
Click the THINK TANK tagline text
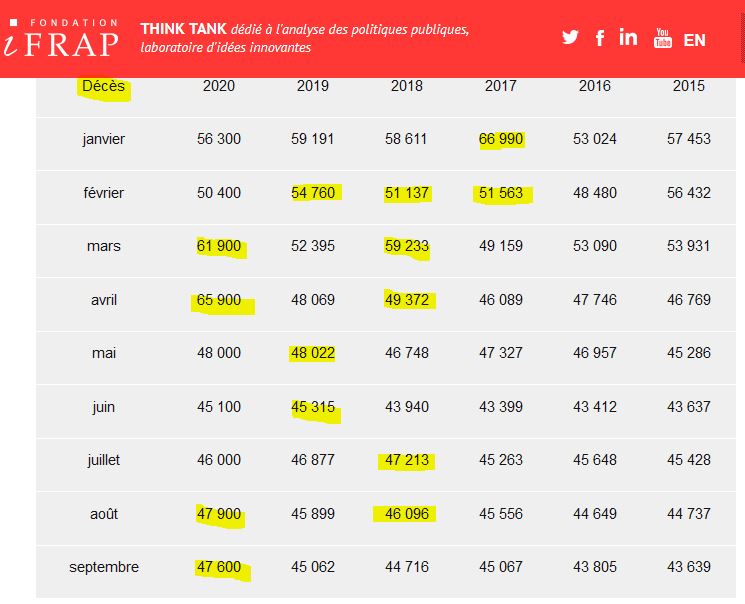click(305, 38)
